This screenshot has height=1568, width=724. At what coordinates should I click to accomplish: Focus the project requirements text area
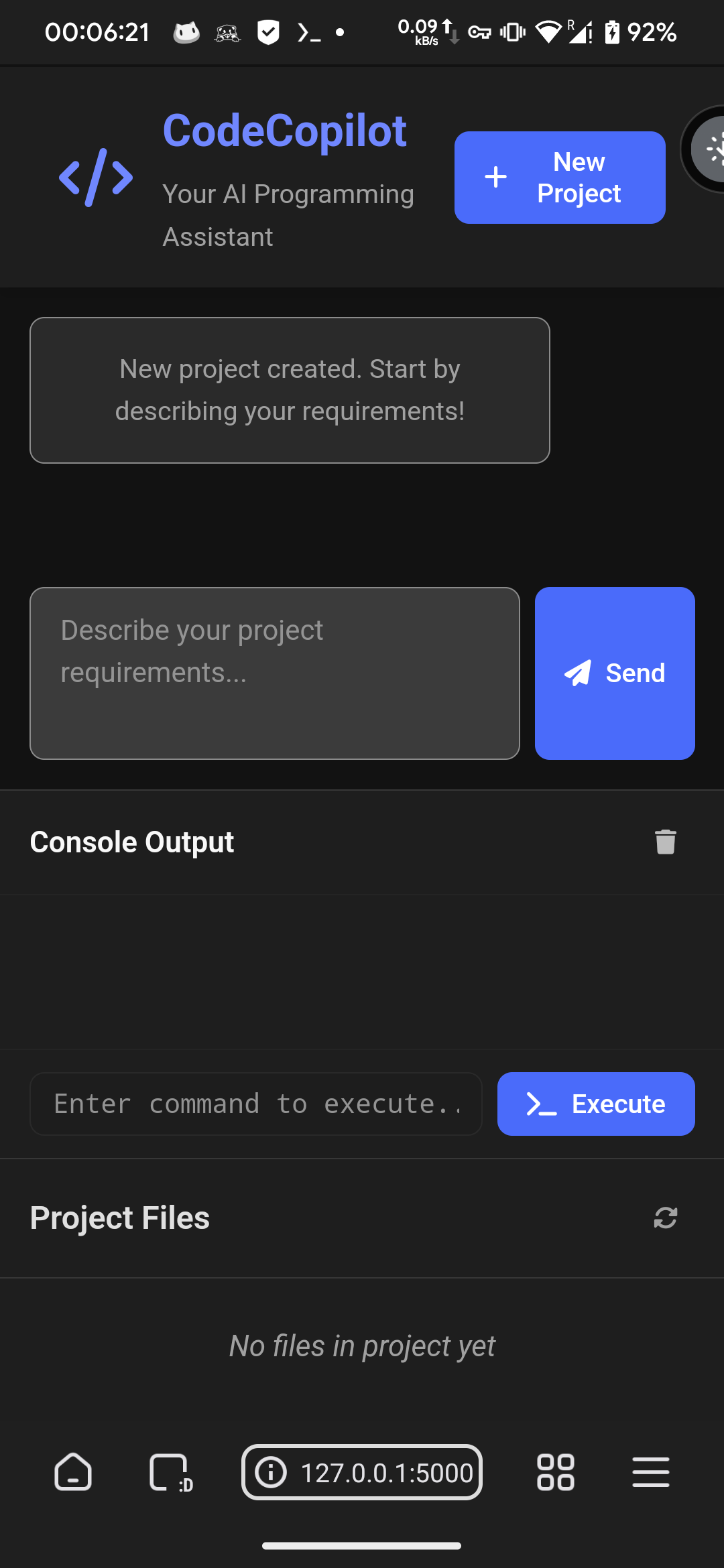click(275, 673)
